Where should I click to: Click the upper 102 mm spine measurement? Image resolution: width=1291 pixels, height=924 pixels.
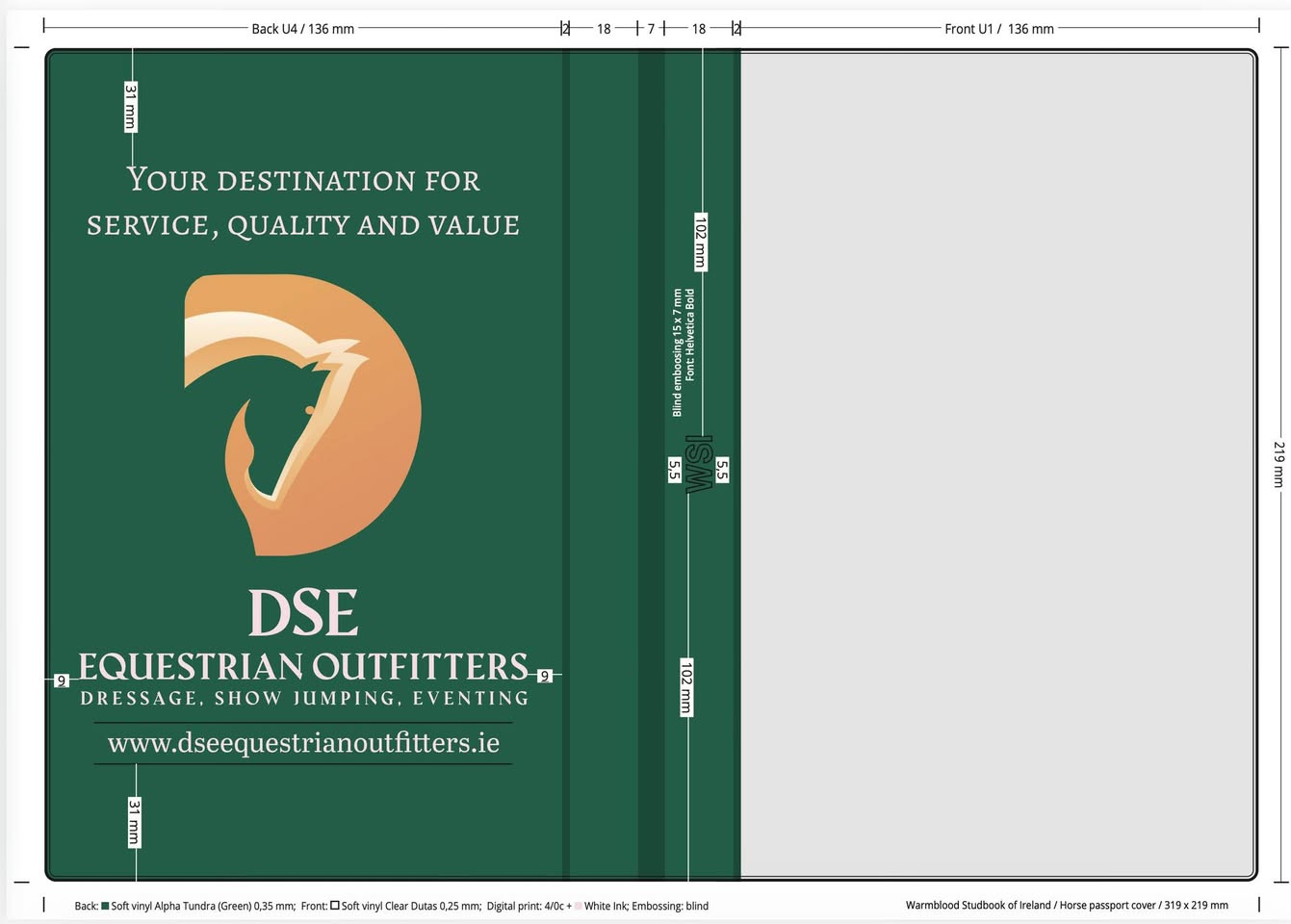point(701,242)
